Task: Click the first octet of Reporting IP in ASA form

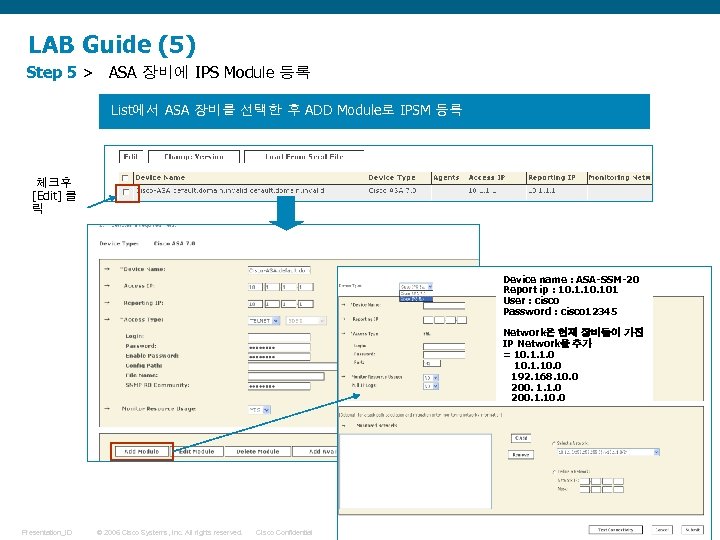Action: (255, 304)
